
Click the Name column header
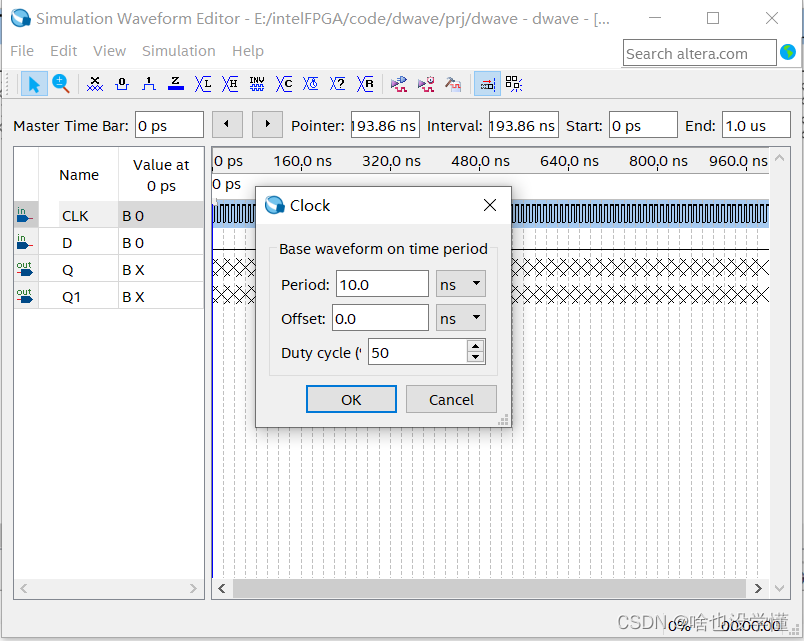coord(78,175)
